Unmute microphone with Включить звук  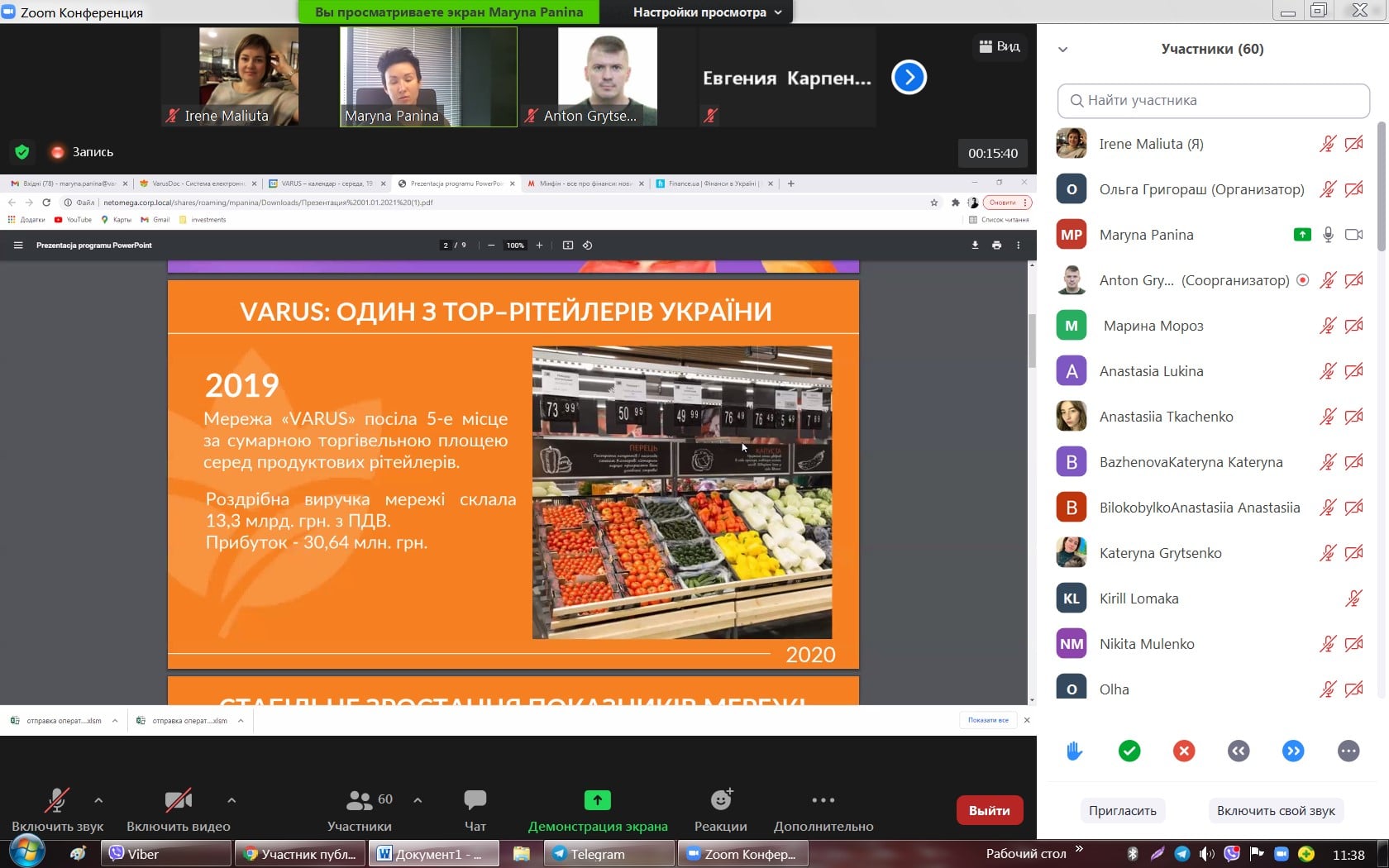(57, 810)
